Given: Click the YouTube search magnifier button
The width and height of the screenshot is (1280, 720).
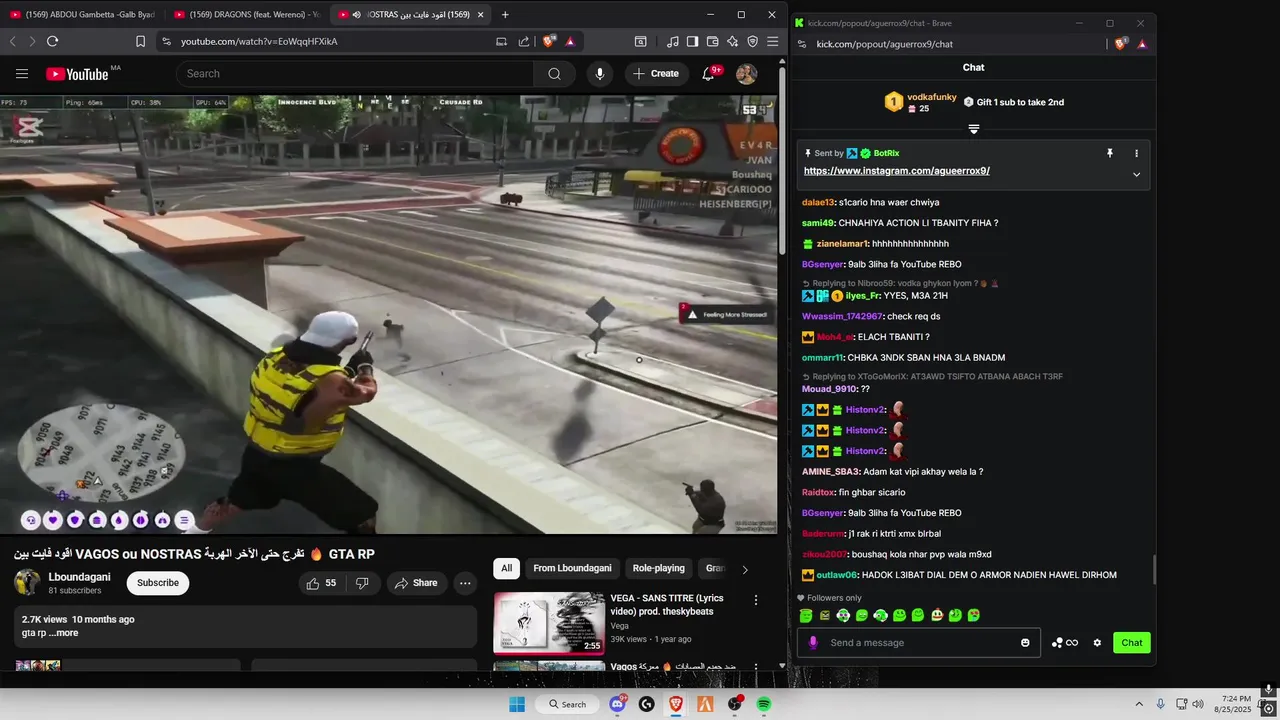Looking at the screenshot, I should pos(554,74).
